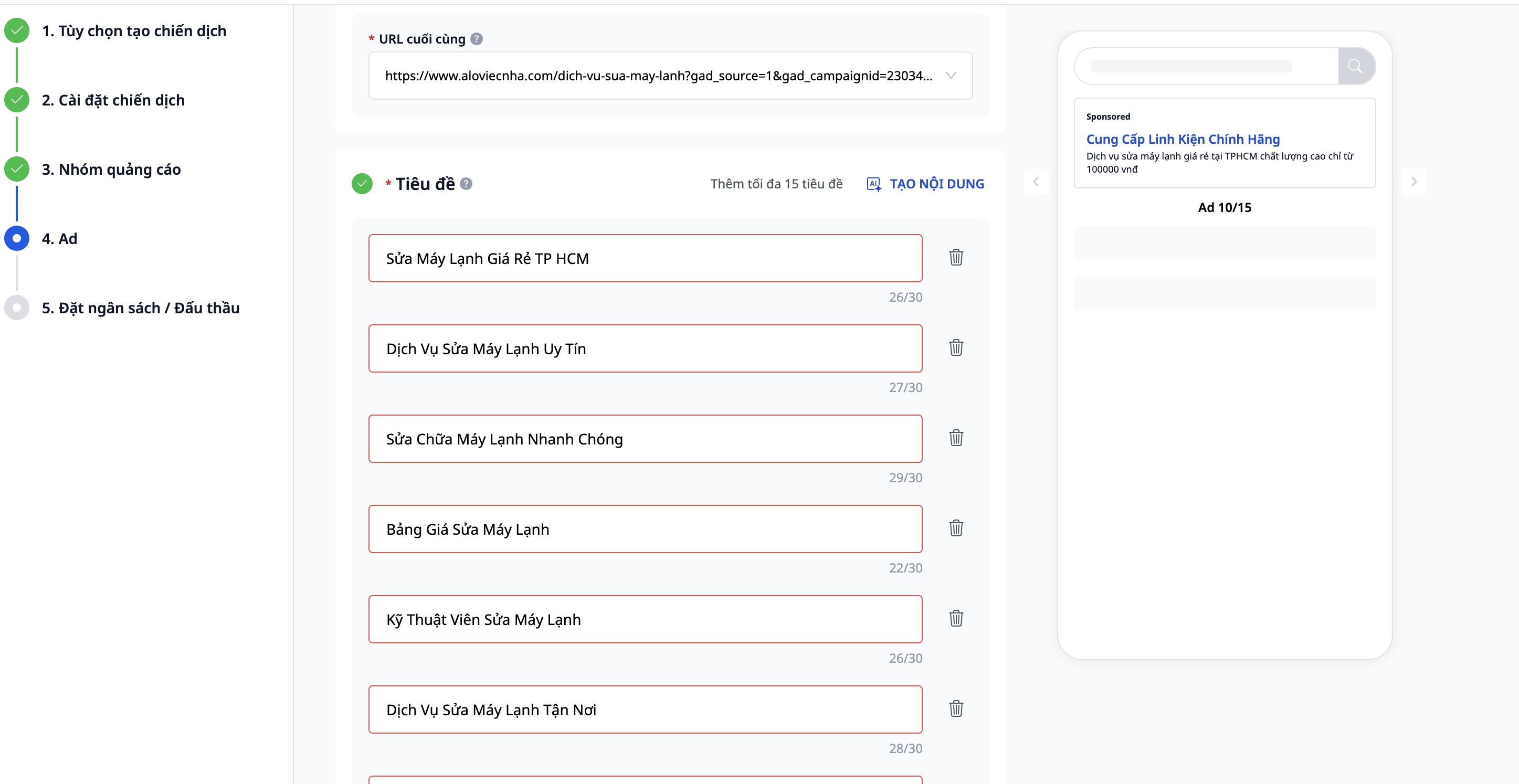Click the 'Bảng Giá Sửa Máy Lạnh' headline field

pyautogui.click(x=645, y=529)
